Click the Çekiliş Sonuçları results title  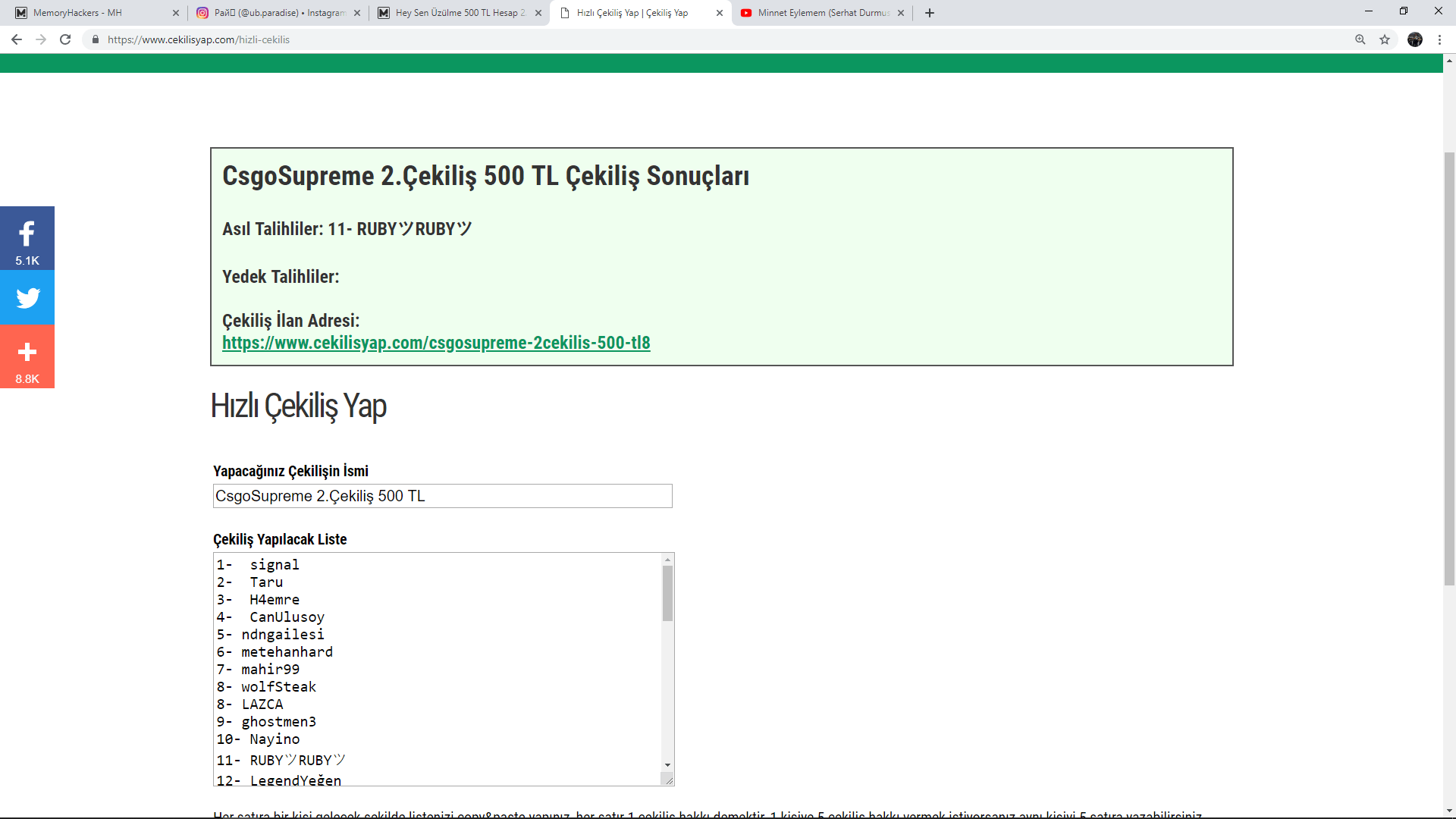coord(485,176)
